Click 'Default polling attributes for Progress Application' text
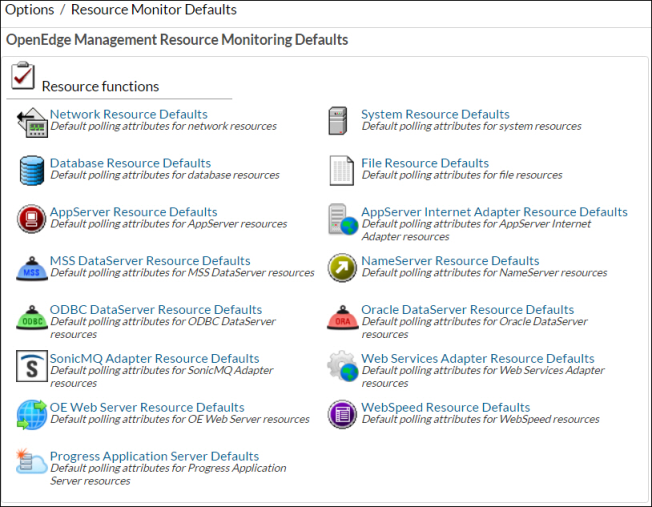 pos(168,468)
